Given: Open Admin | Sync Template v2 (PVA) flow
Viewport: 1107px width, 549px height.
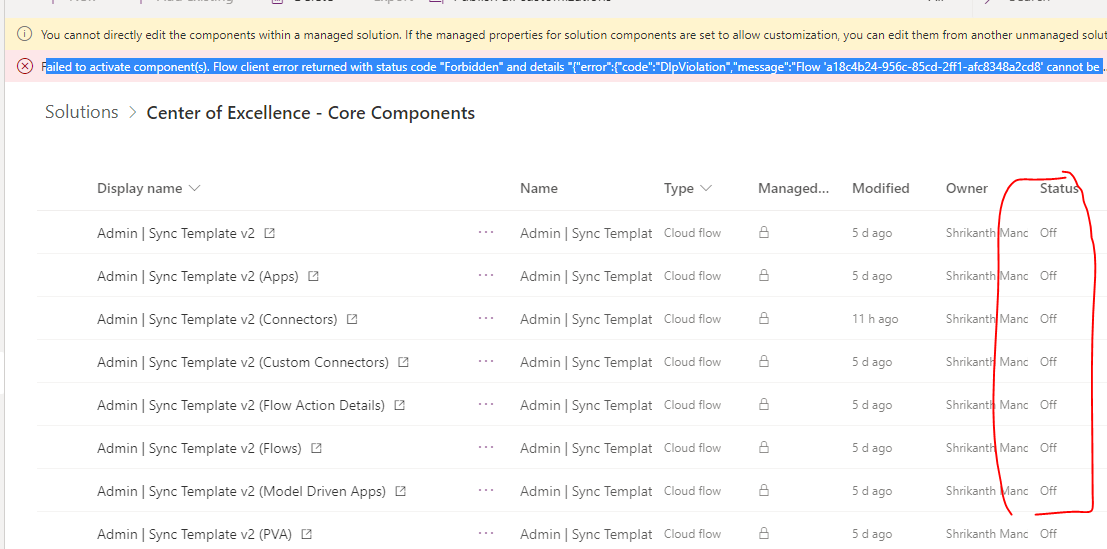Looking at the screenshot, I should click(x=195, y=534).
